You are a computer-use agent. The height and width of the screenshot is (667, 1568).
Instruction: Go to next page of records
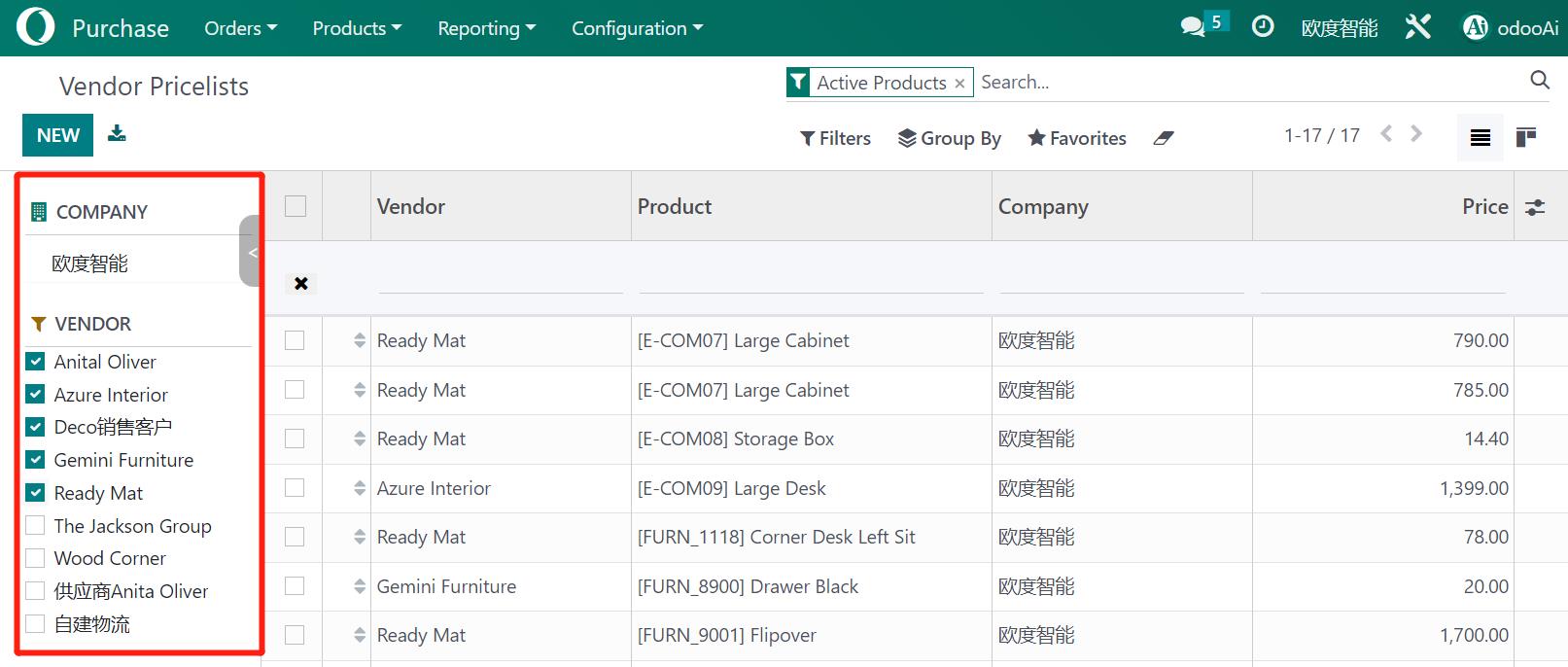pyautogui.click(x=1416, y=134)
